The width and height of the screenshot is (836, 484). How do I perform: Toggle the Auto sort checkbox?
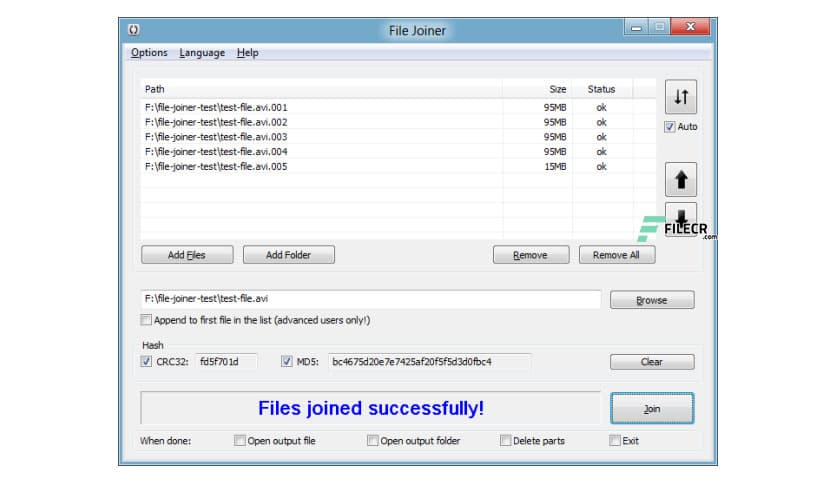[x=670, y=127]
